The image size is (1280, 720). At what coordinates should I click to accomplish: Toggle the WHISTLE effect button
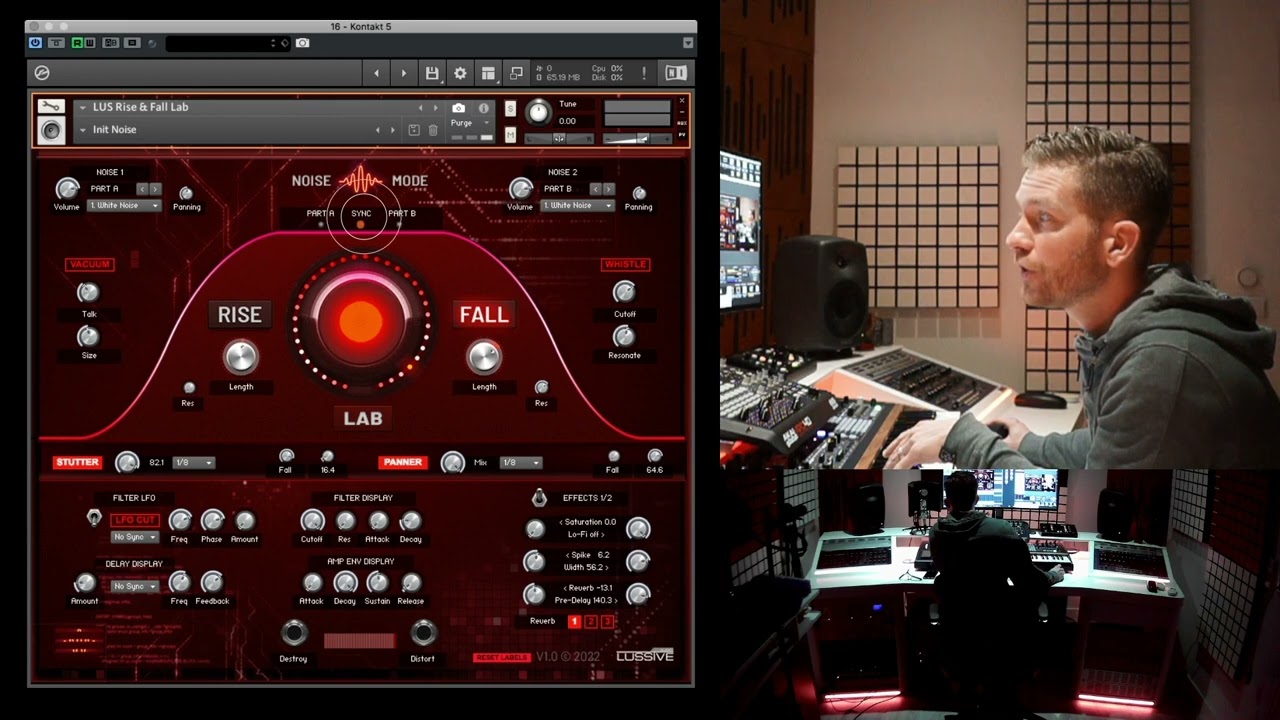tap(626, 264)
